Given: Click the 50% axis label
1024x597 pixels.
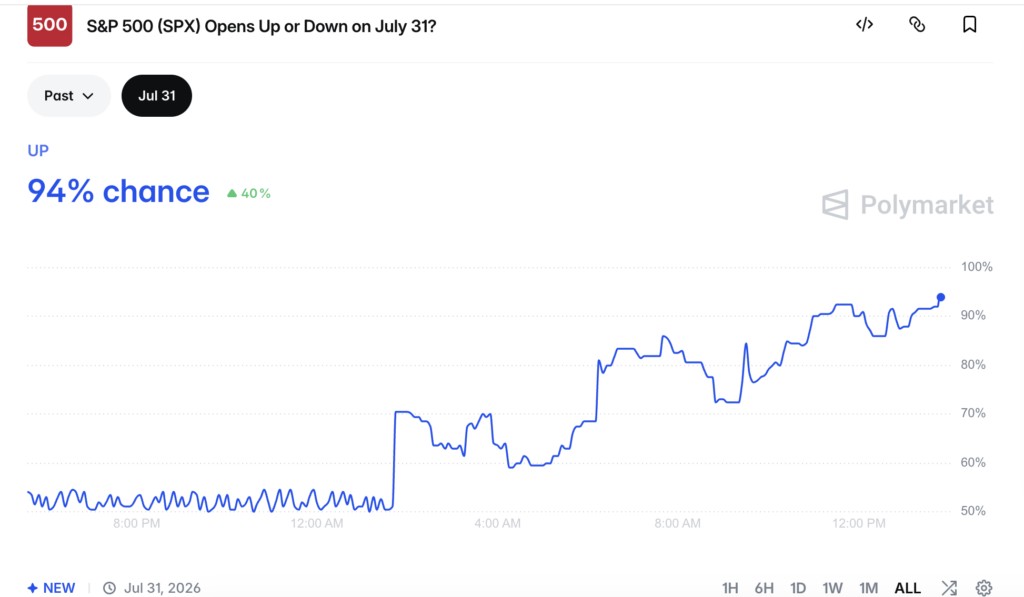Looking at the screenshot, I should point(973,511).
